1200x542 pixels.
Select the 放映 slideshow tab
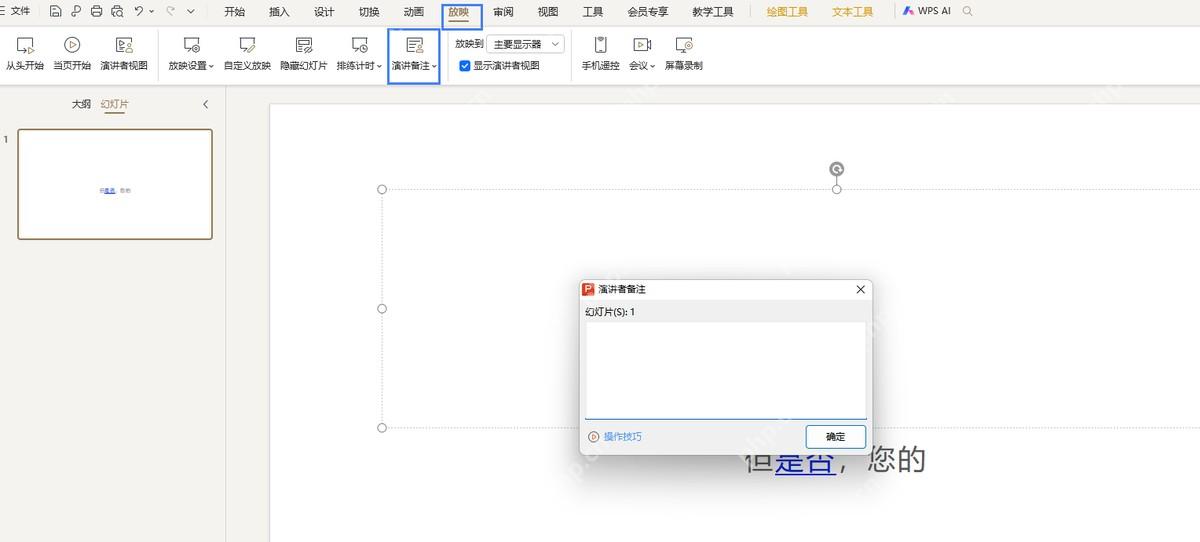coord(459,12)
